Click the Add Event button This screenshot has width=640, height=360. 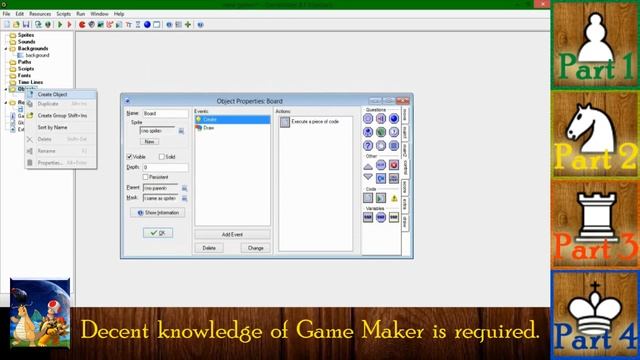point(232,234)
